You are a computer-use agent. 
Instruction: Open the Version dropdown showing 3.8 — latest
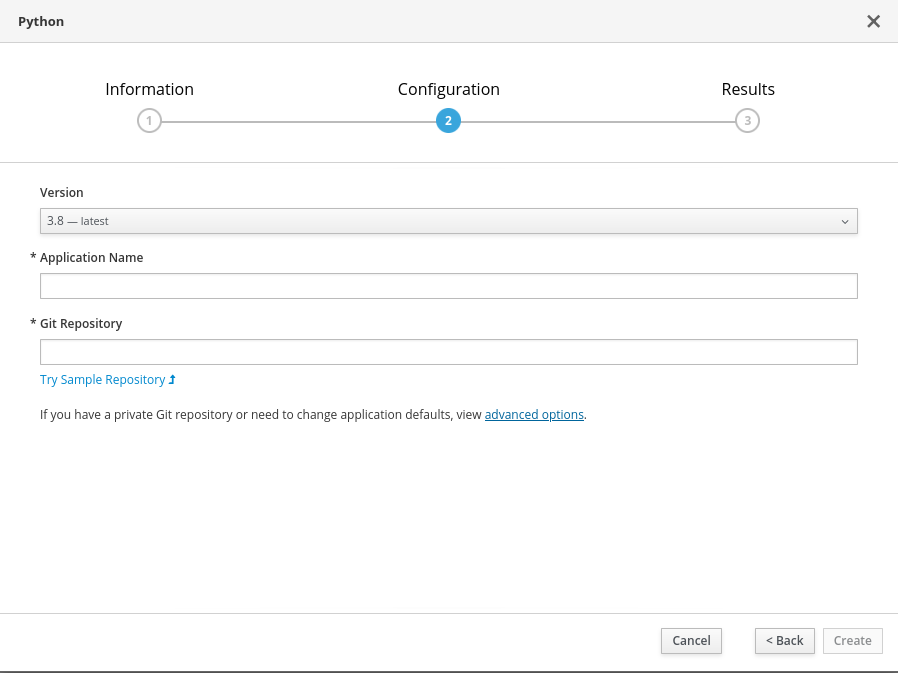tap(449, 221)
